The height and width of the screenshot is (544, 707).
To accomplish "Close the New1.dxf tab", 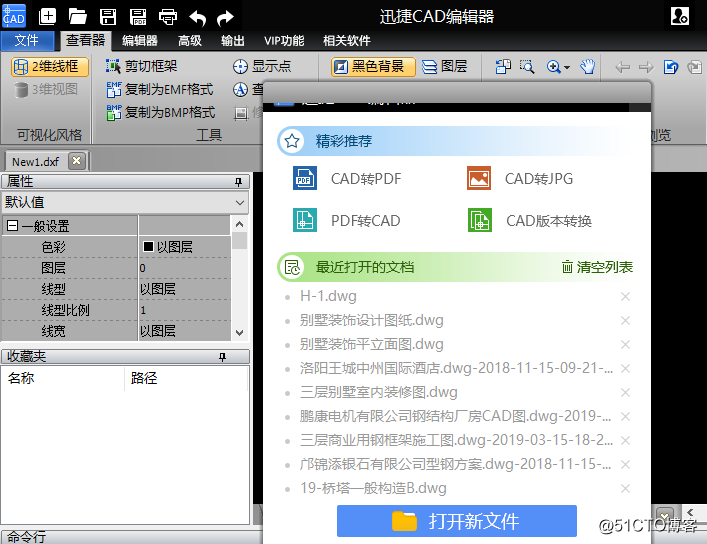I will pos(77,161).
